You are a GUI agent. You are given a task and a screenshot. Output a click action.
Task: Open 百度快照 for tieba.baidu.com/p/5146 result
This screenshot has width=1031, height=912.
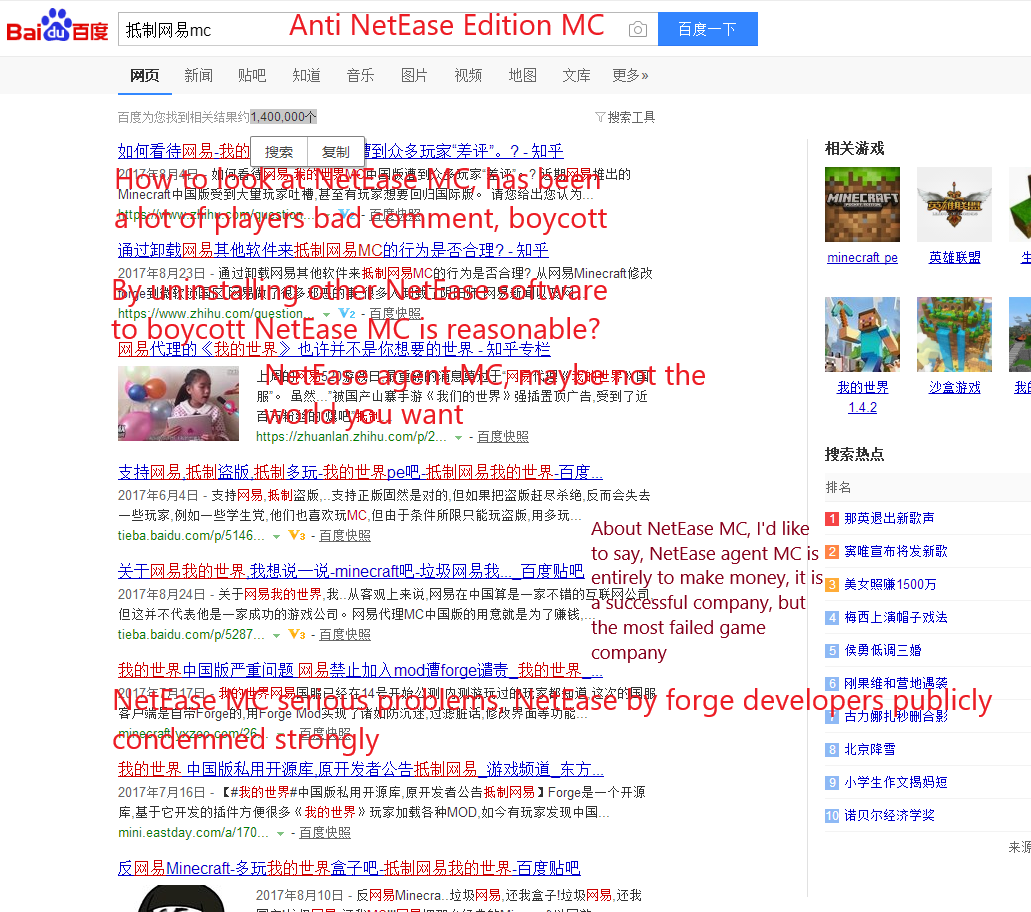tap(345, 536)
